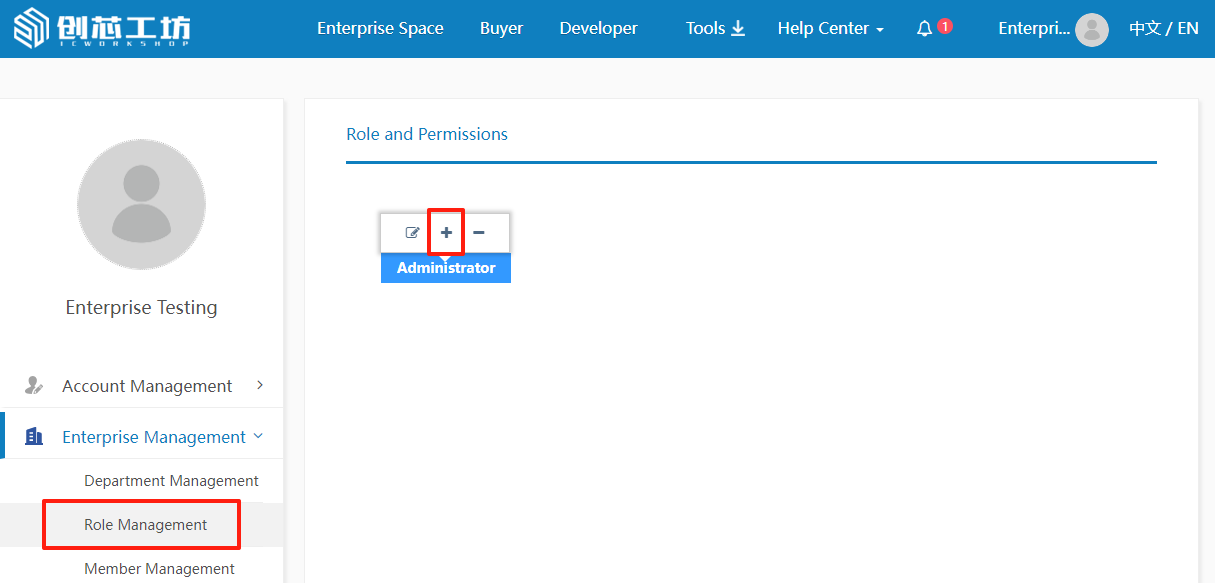Open Member Management in sidebar
The image size is (1215, 583).
point(159,568)
